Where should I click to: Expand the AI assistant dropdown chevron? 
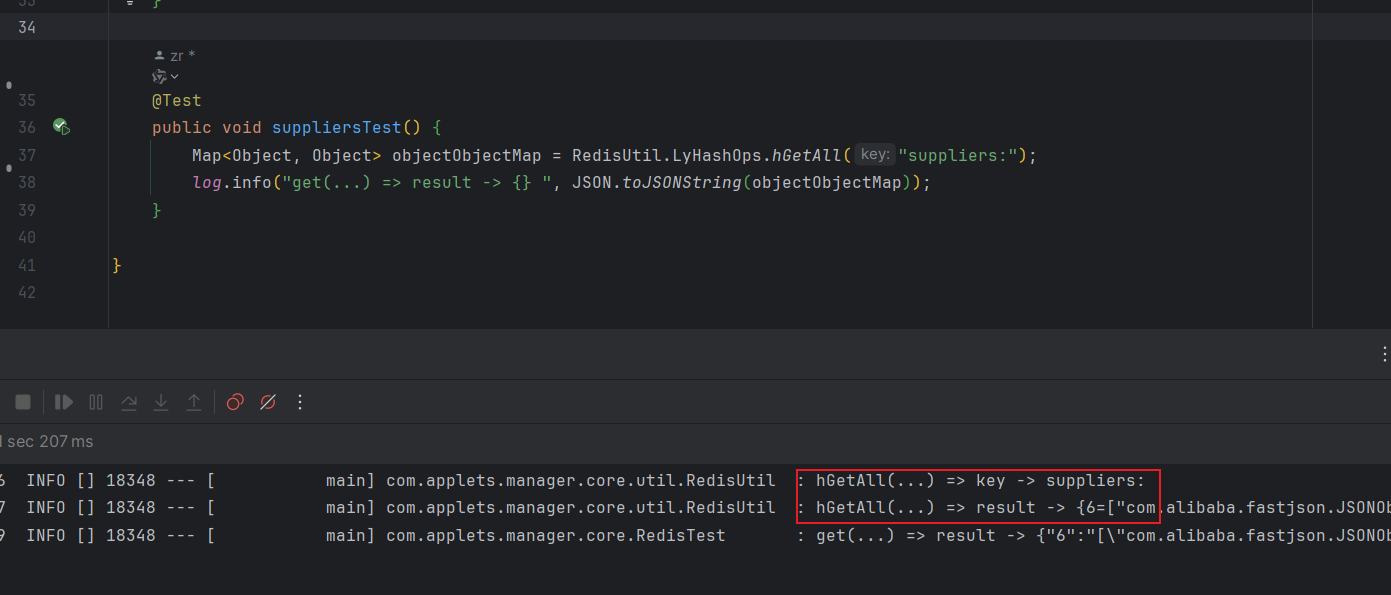pyautogui.click(x=175, y=77)
